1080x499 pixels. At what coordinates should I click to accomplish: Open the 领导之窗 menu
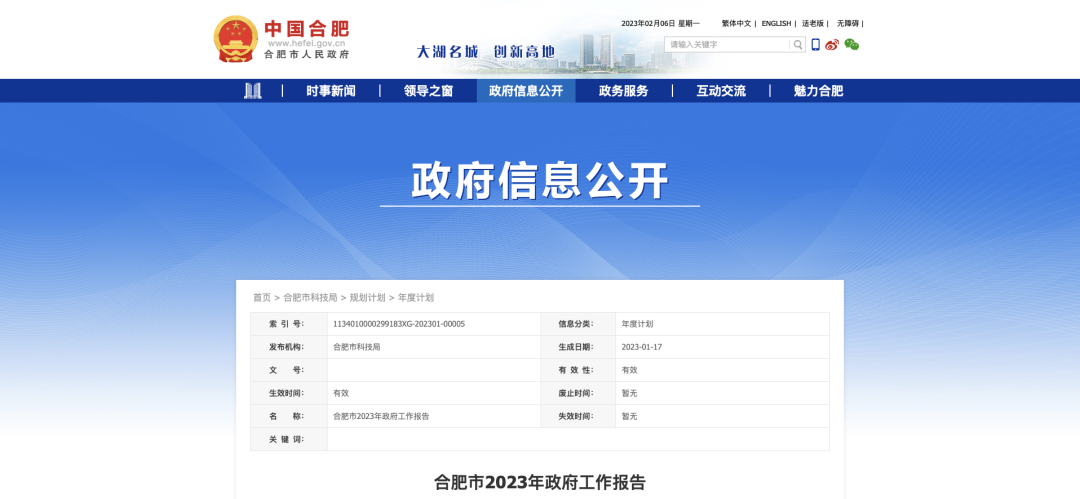point(428,91)
